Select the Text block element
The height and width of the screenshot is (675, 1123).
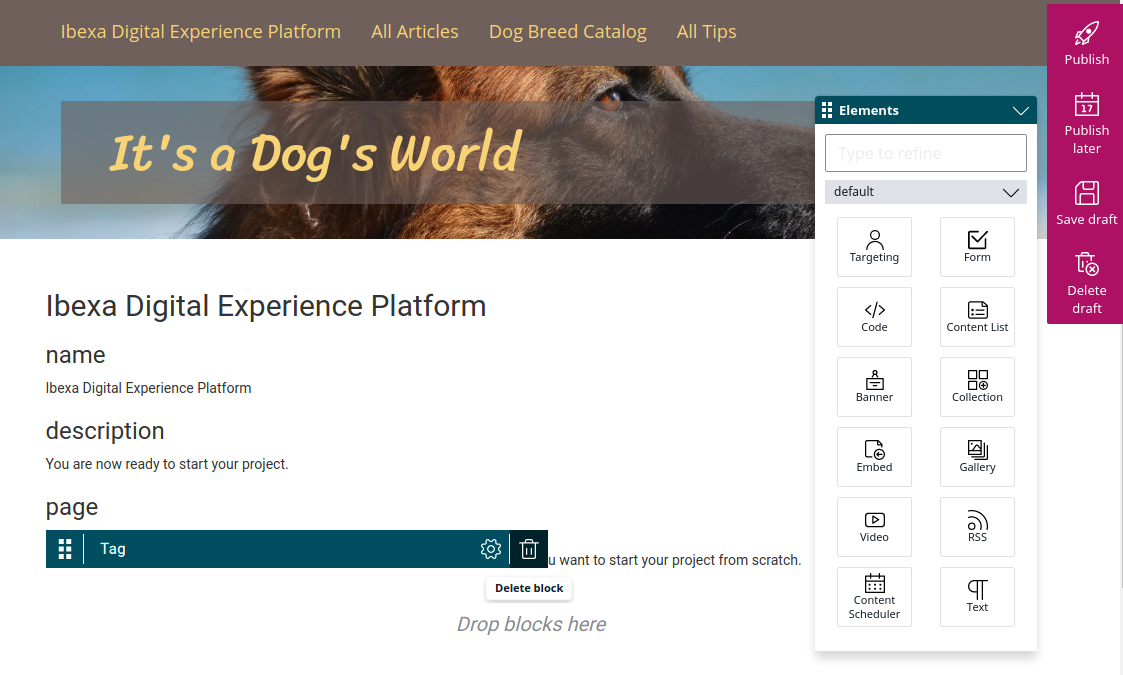(x=977, y=597)
